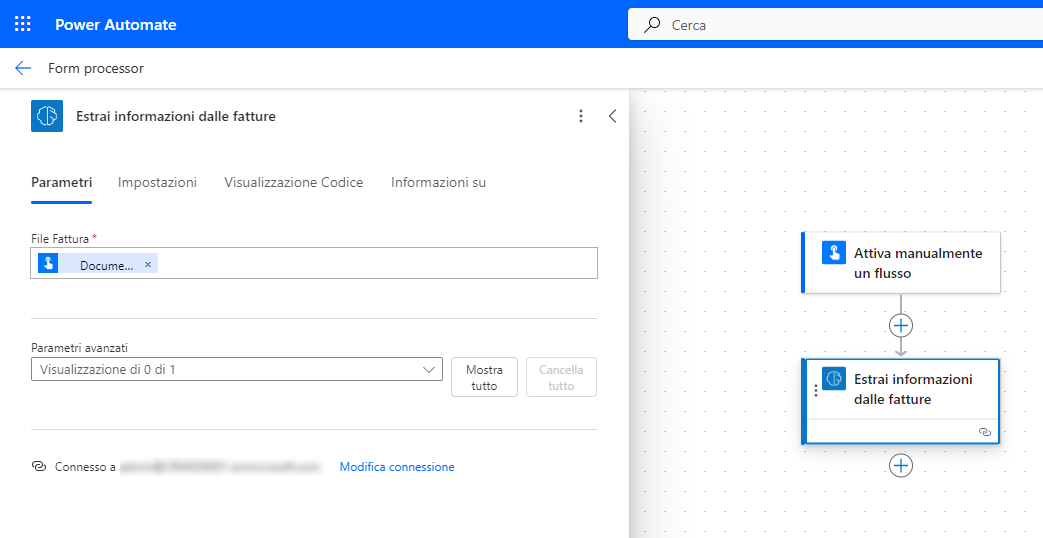
Task: Open the Visualizzazione Codice tab
Action: coord(293,182)
